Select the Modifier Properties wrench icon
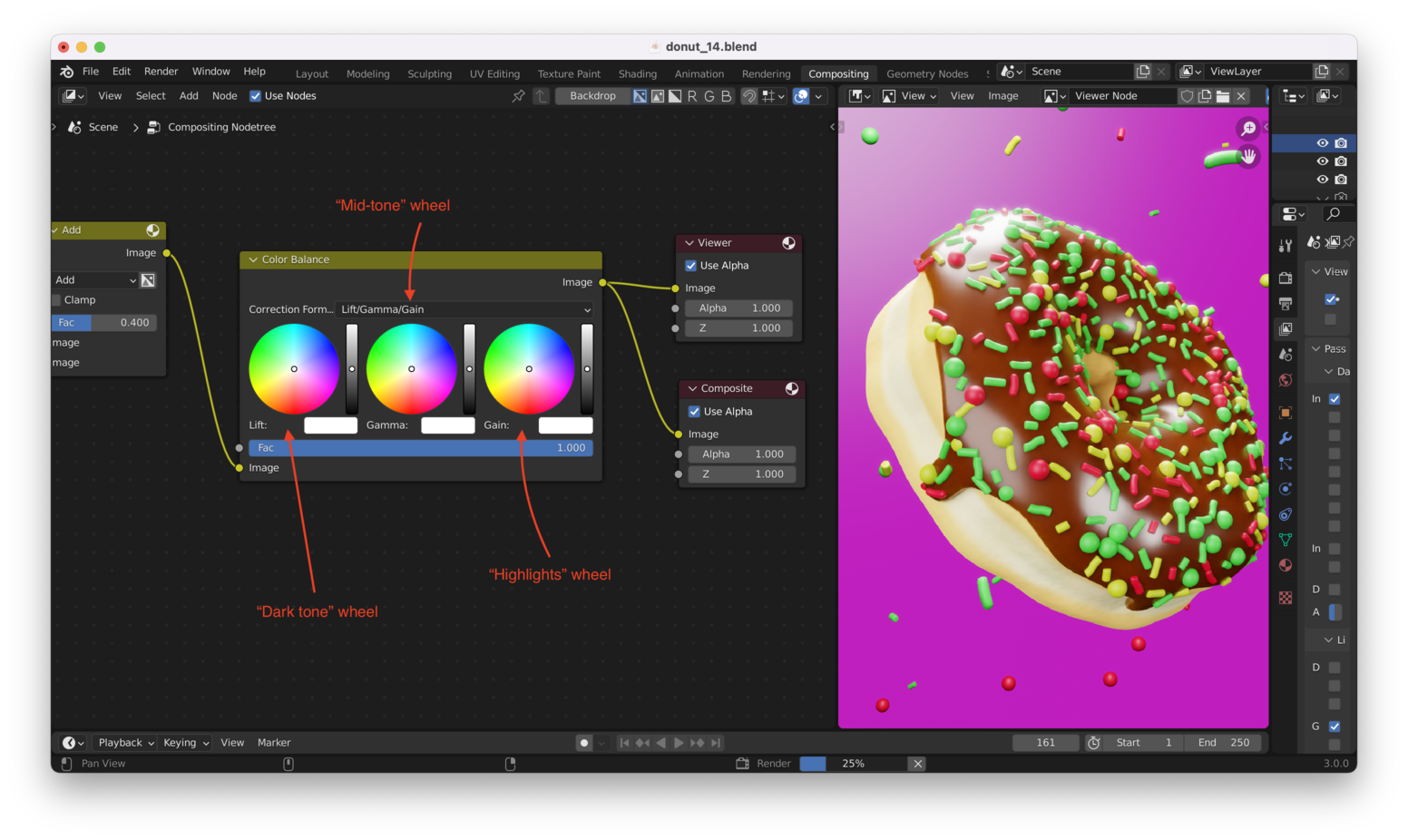This screenshot has height=840, width=1408. pos(1286,436)
